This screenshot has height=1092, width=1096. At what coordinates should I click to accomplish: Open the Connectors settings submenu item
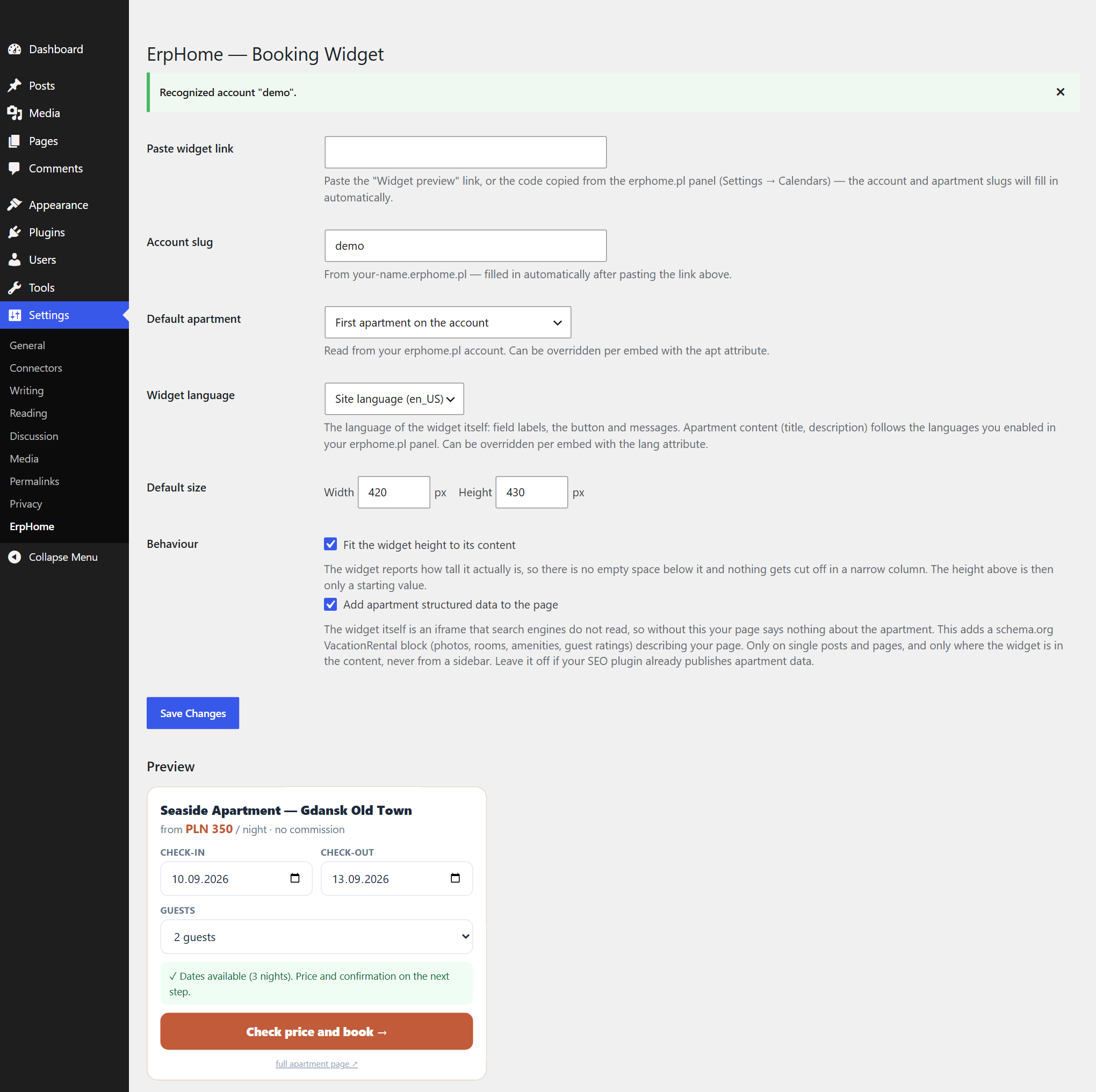click(x=36, y=368)
